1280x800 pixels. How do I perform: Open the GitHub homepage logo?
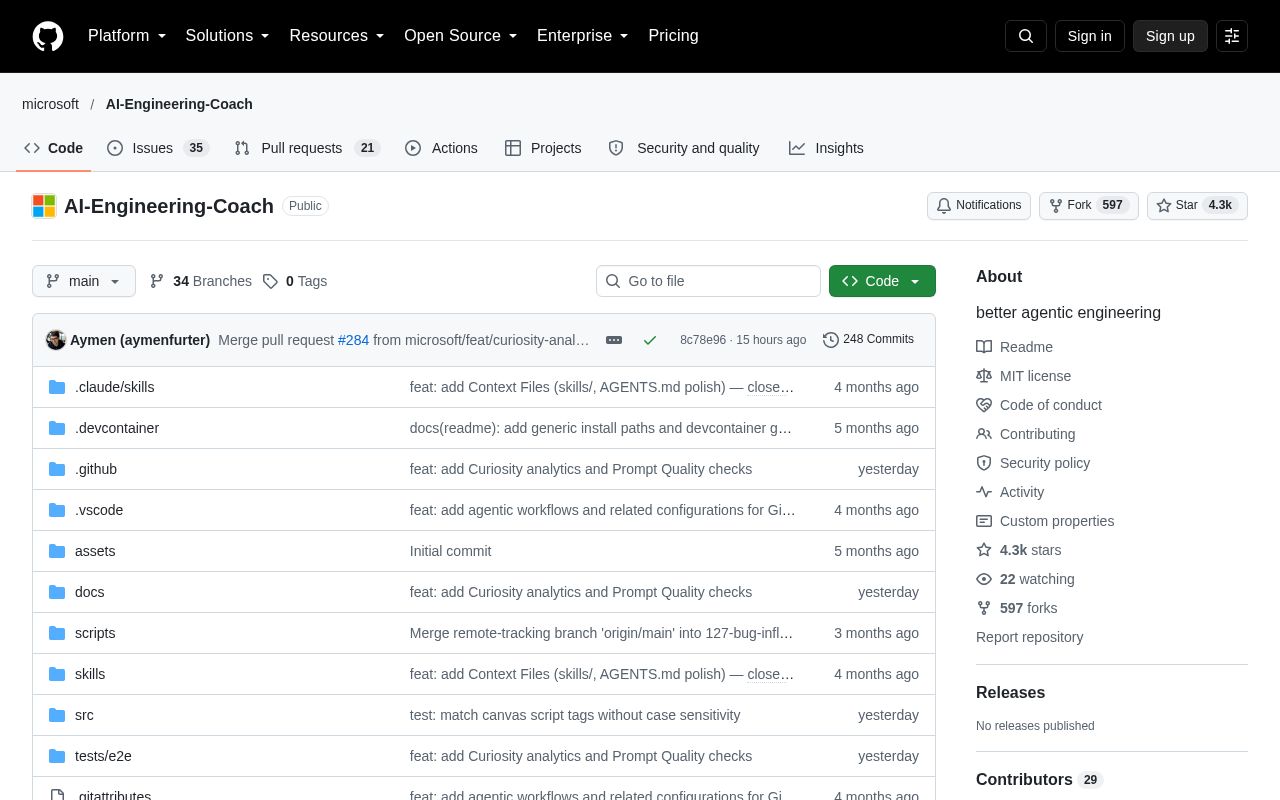click(48, 36)
